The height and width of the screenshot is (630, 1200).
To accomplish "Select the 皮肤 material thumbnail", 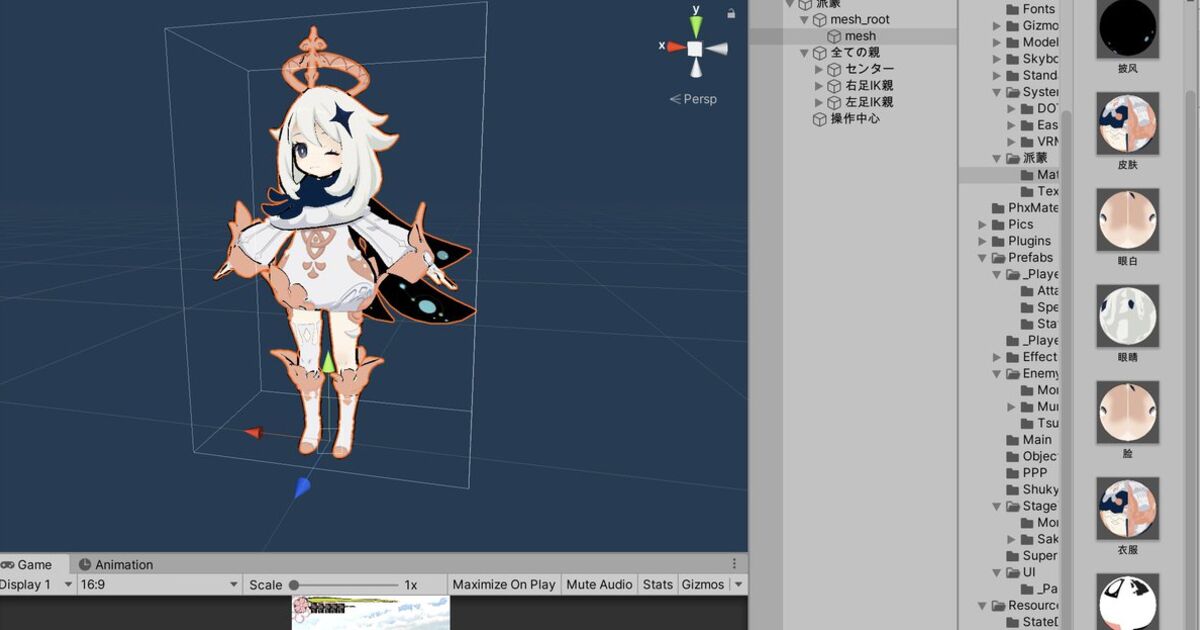I will point(1128,124).
